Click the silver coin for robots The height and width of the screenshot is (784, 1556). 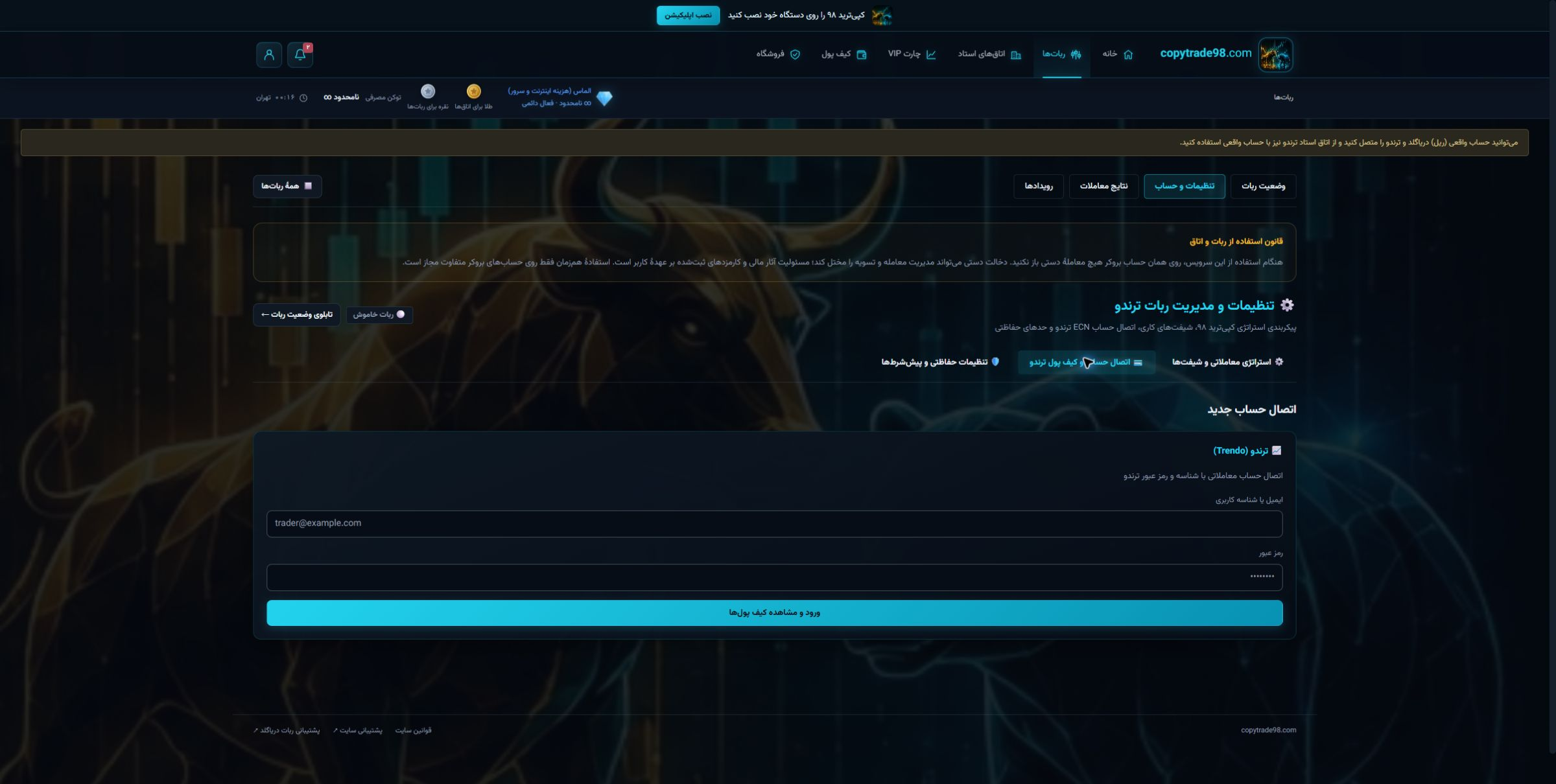pyautogui.click(x=428, y=91)
